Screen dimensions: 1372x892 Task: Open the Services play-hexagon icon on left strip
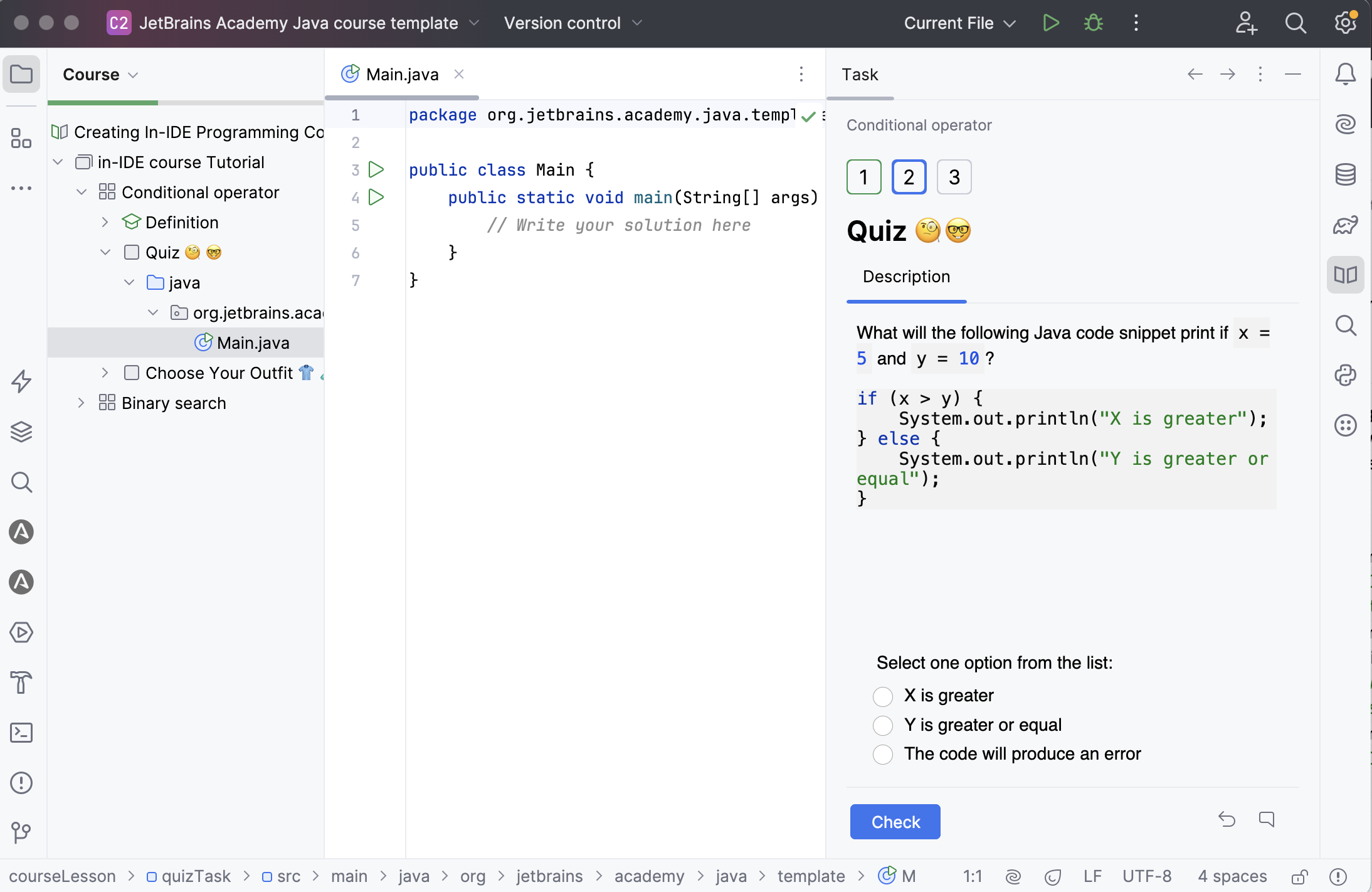pyautogui.click(x=21, y=632)
